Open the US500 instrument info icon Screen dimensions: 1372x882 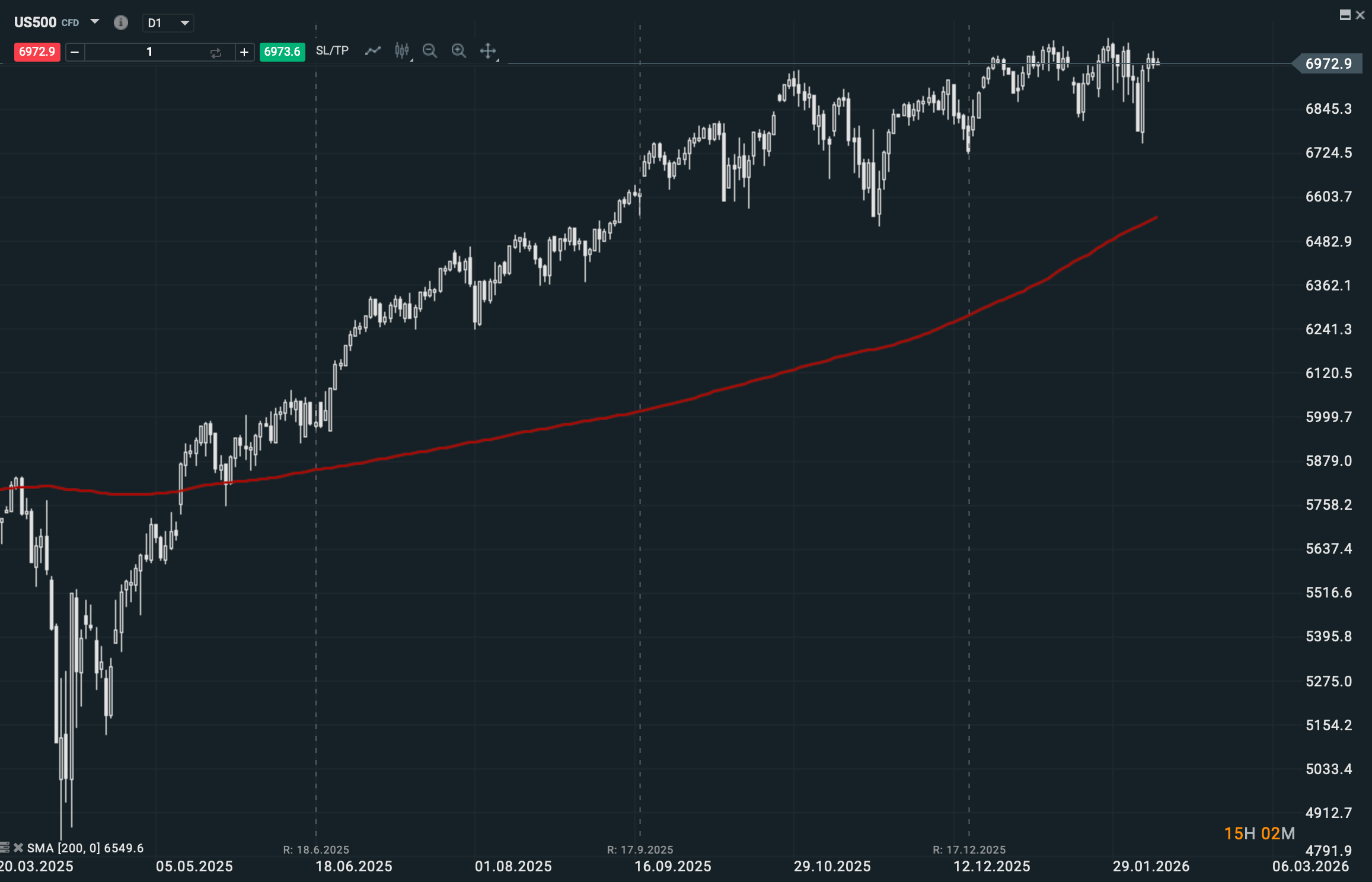tap(121, 23)
